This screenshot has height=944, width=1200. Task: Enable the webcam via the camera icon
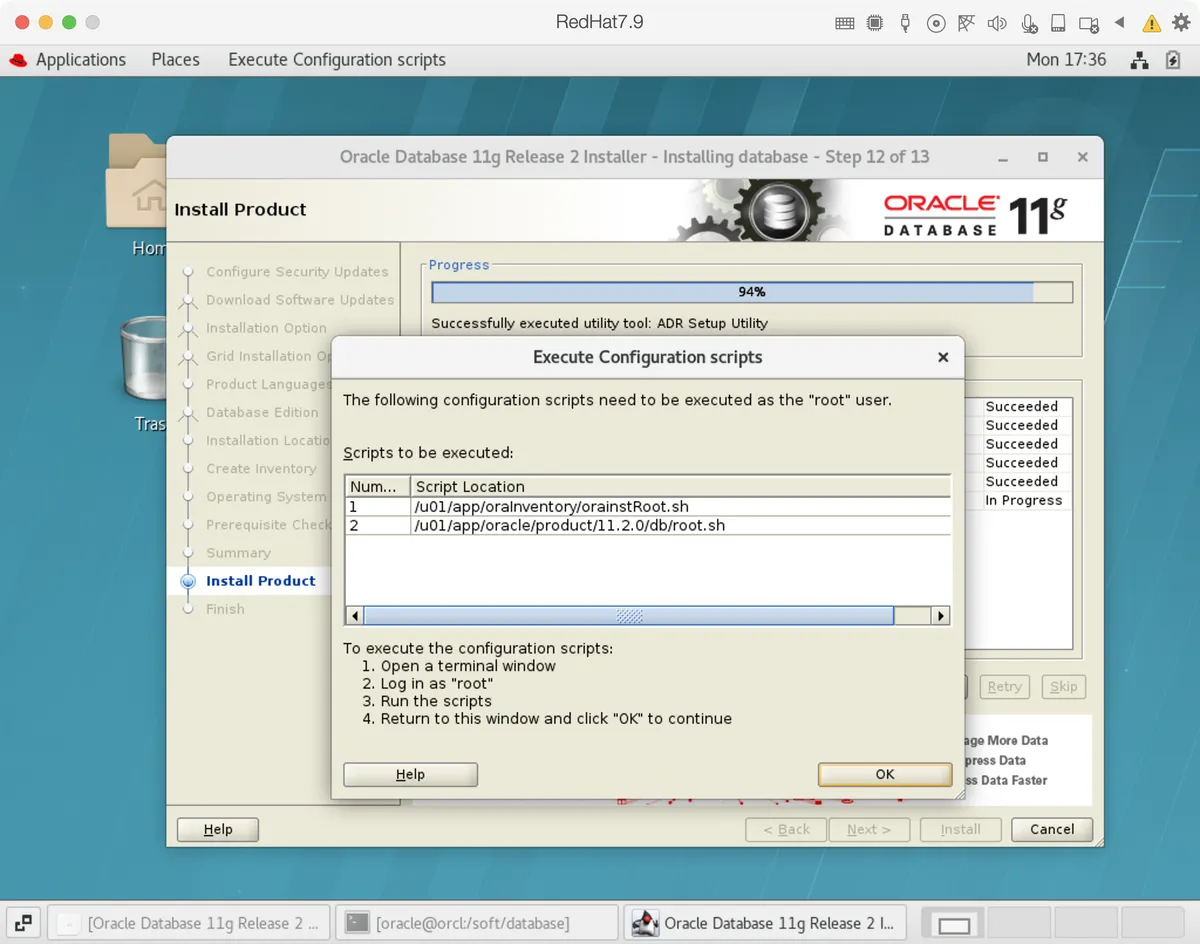pos(1088,22)
